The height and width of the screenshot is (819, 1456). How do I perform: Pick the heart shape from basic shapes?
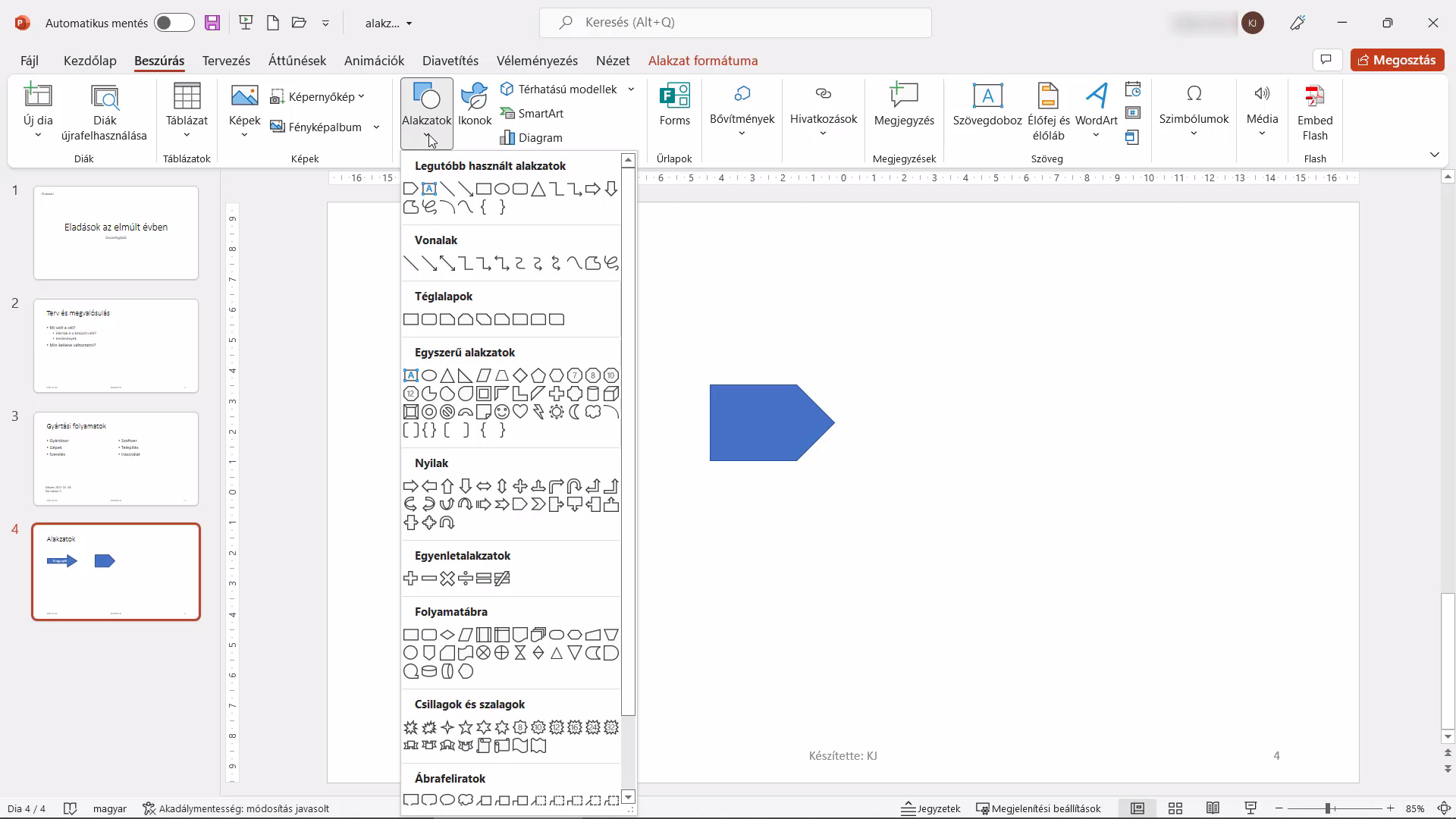pos(519,412)
